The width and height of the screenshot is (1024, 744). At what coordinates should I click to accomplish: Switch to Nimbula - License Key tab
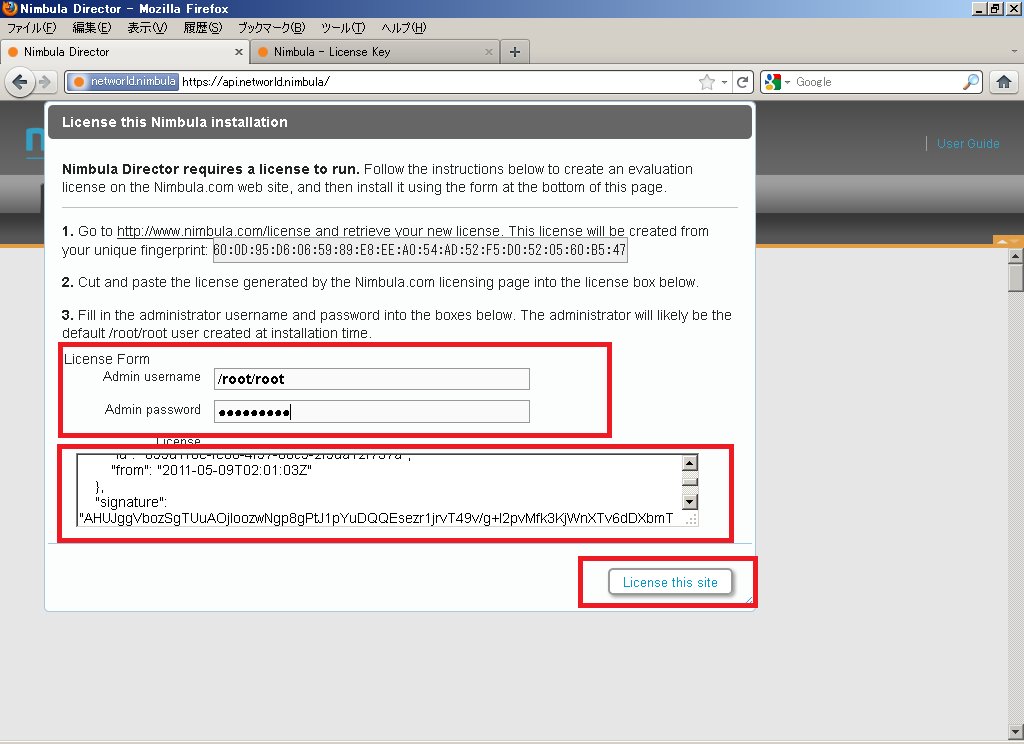(375, 52)
